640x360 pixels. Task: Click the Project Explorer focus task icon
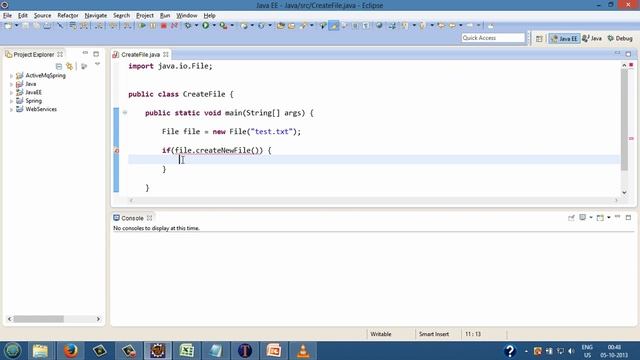[x=84, y=66]
